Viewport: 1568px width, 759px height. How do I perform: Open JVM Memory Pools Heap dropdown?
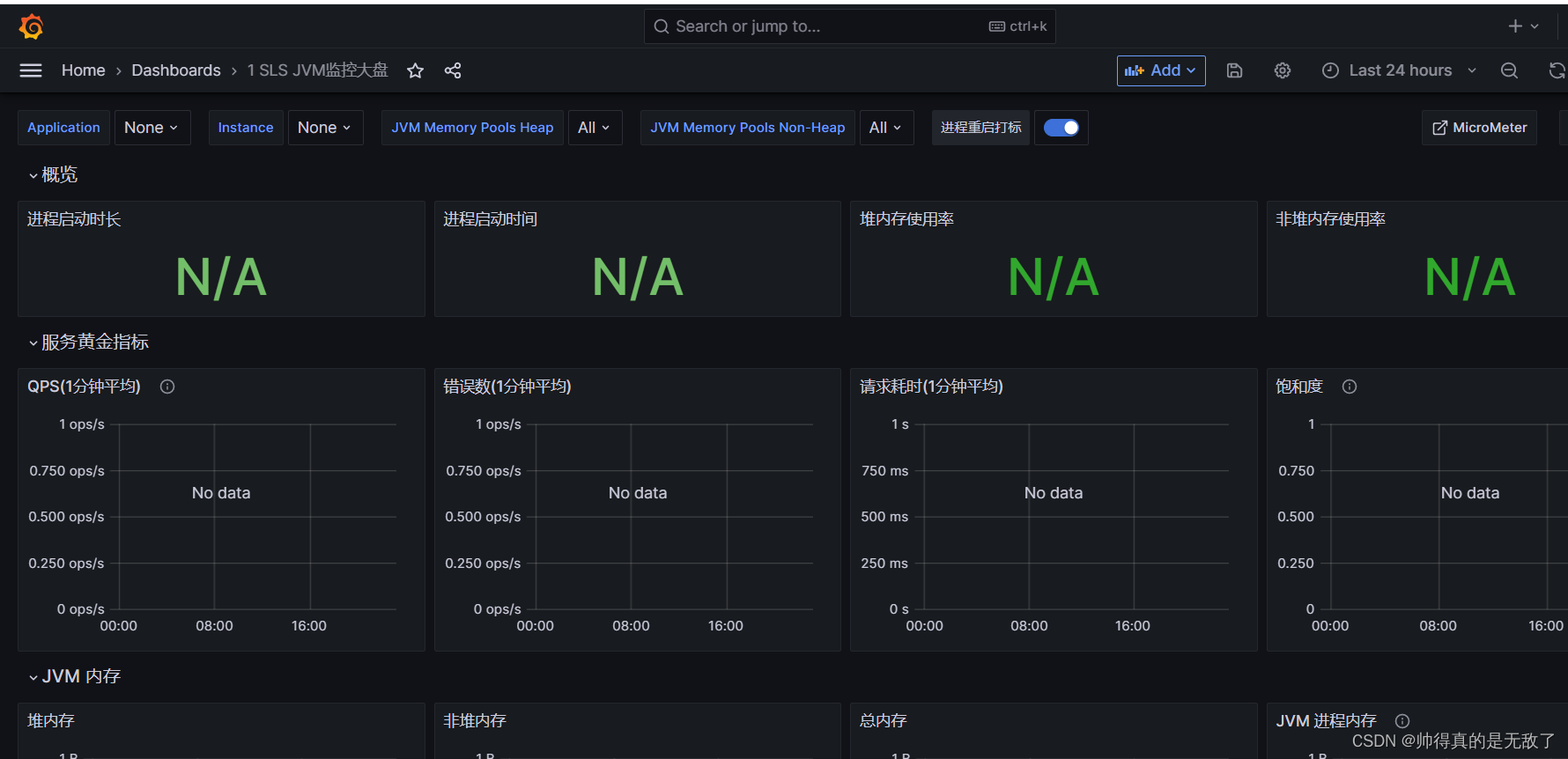pos(595,128)
